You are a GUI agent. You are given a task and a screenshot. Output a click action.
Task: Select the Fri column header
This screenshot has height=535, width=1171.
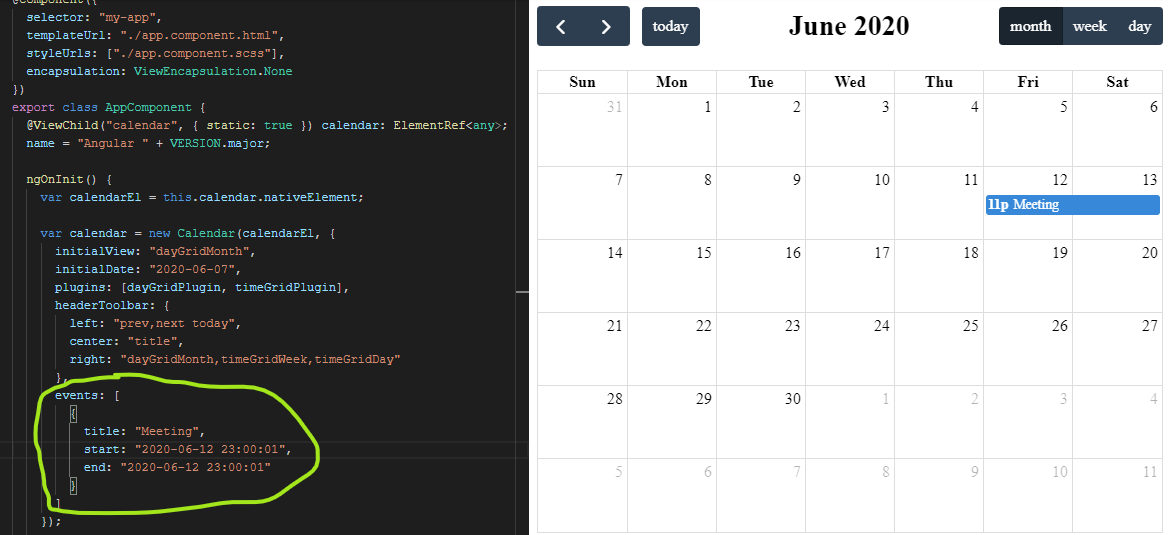point(1028,82)
